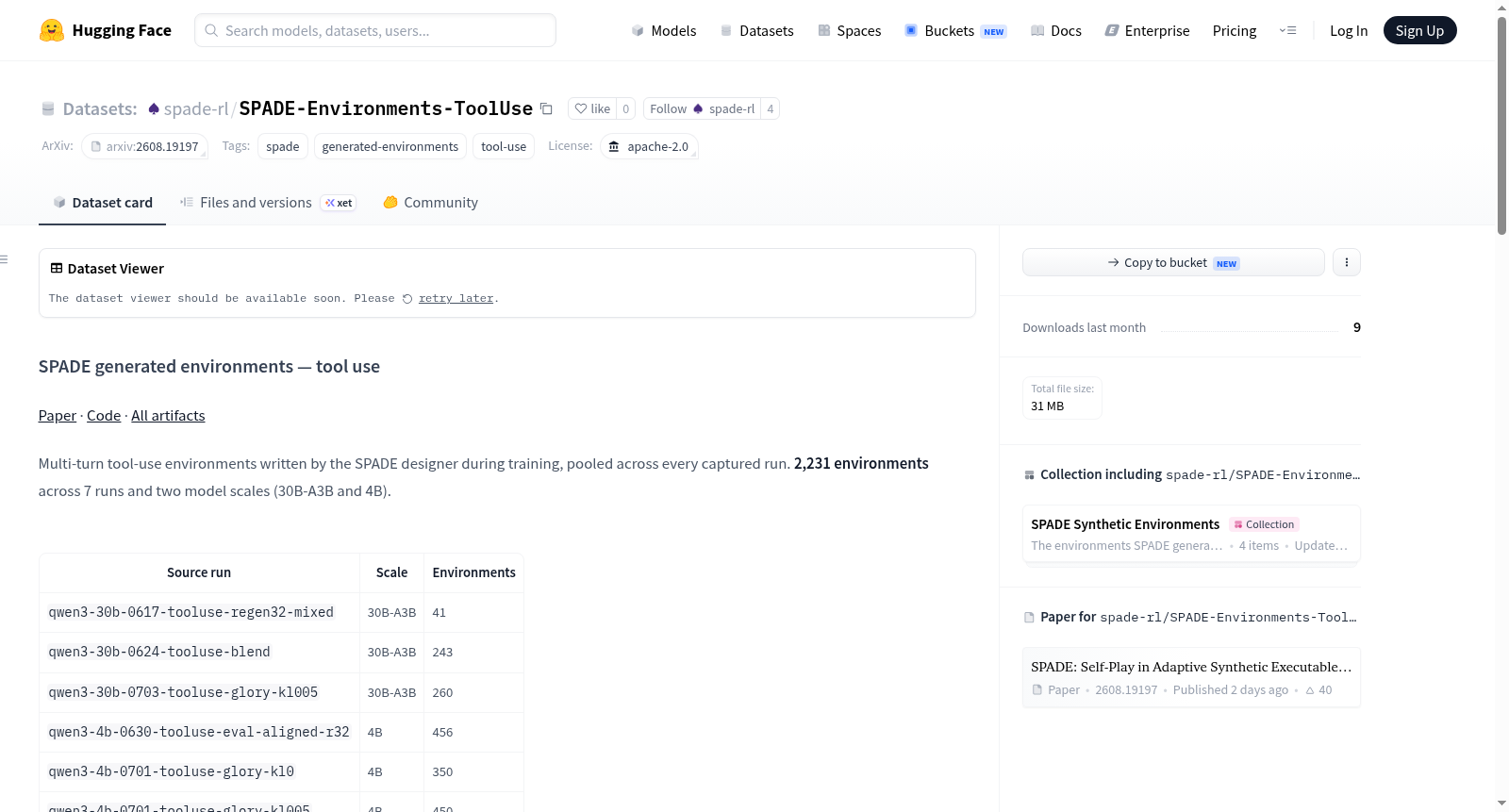The height and width of the screenshot is (812, 1509).
Task: Open Enterprise in the top navigation
Action: [1147, 30]
